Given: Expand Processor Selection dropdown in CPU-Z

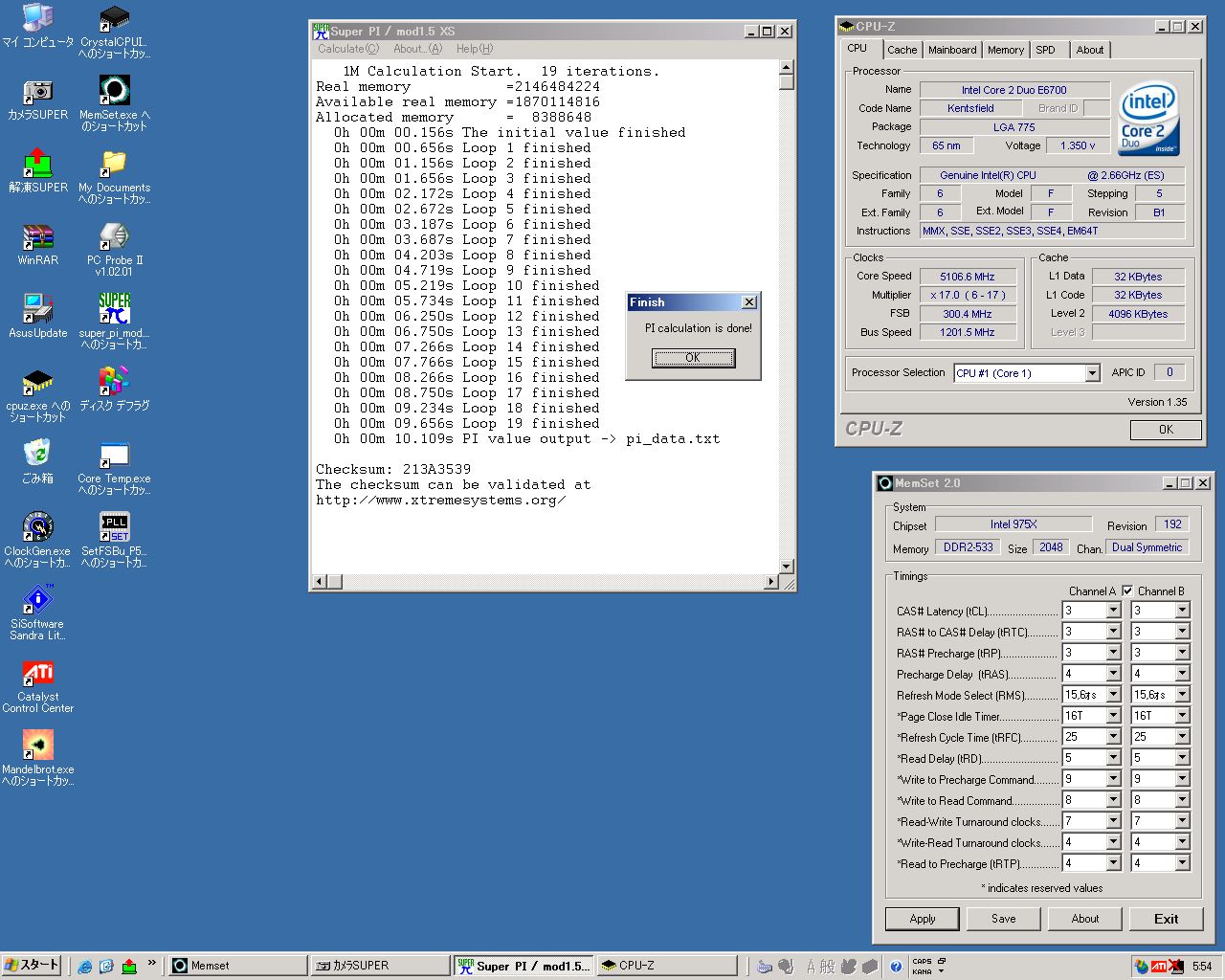Looking at the screenshot, I should click(x=1092, y=373).
